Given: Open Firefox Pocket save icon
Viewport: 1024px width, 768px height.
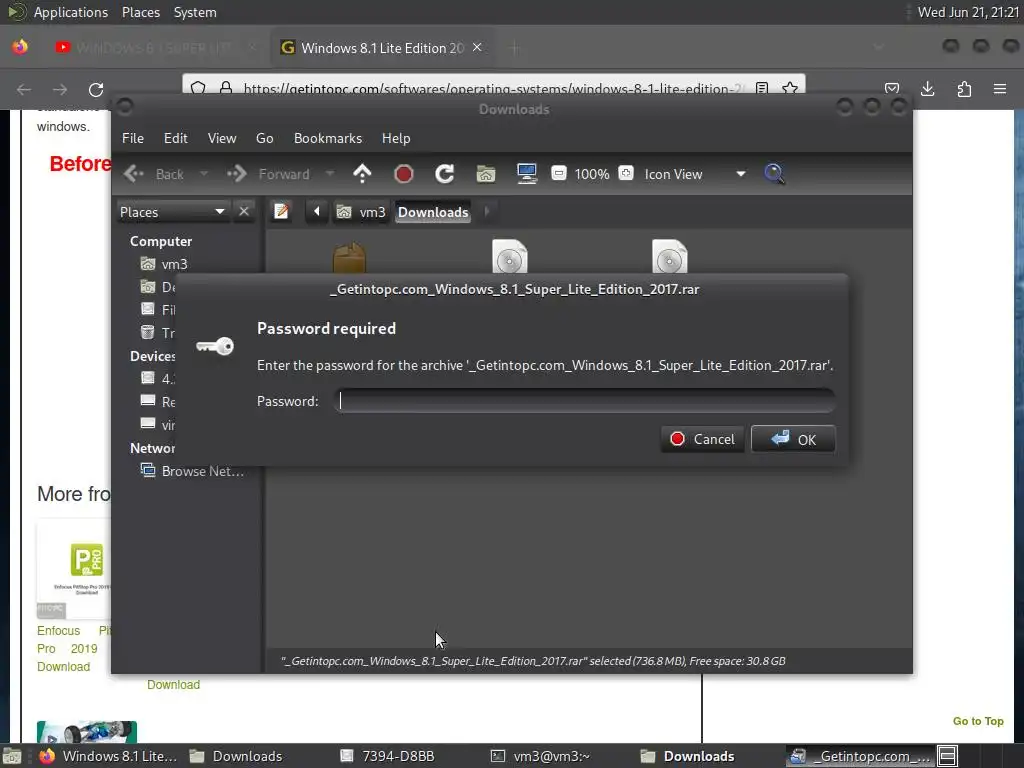Looking at the screenshot, I should pyautogui.click(x=892, y=89).
